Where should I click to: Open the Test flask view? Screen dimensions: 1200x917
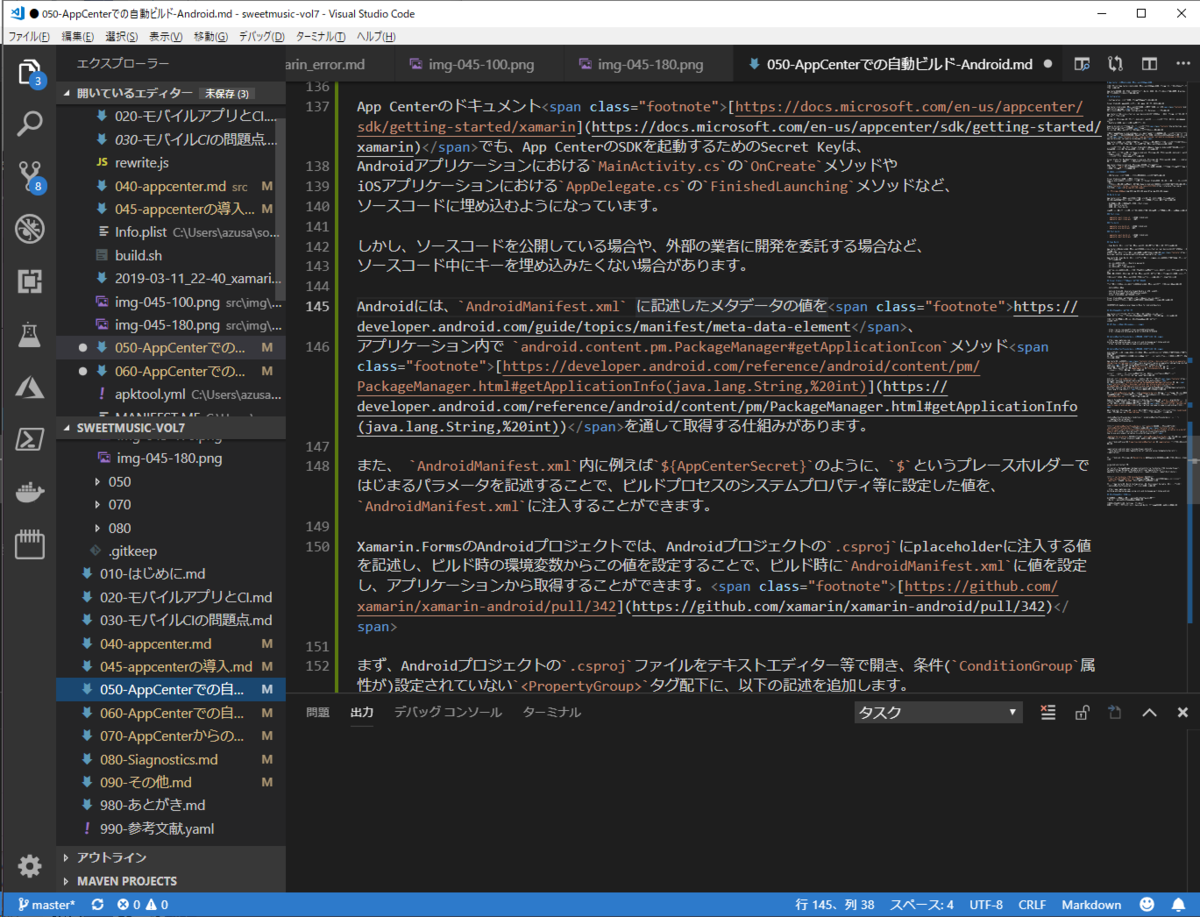pos(29,334)
